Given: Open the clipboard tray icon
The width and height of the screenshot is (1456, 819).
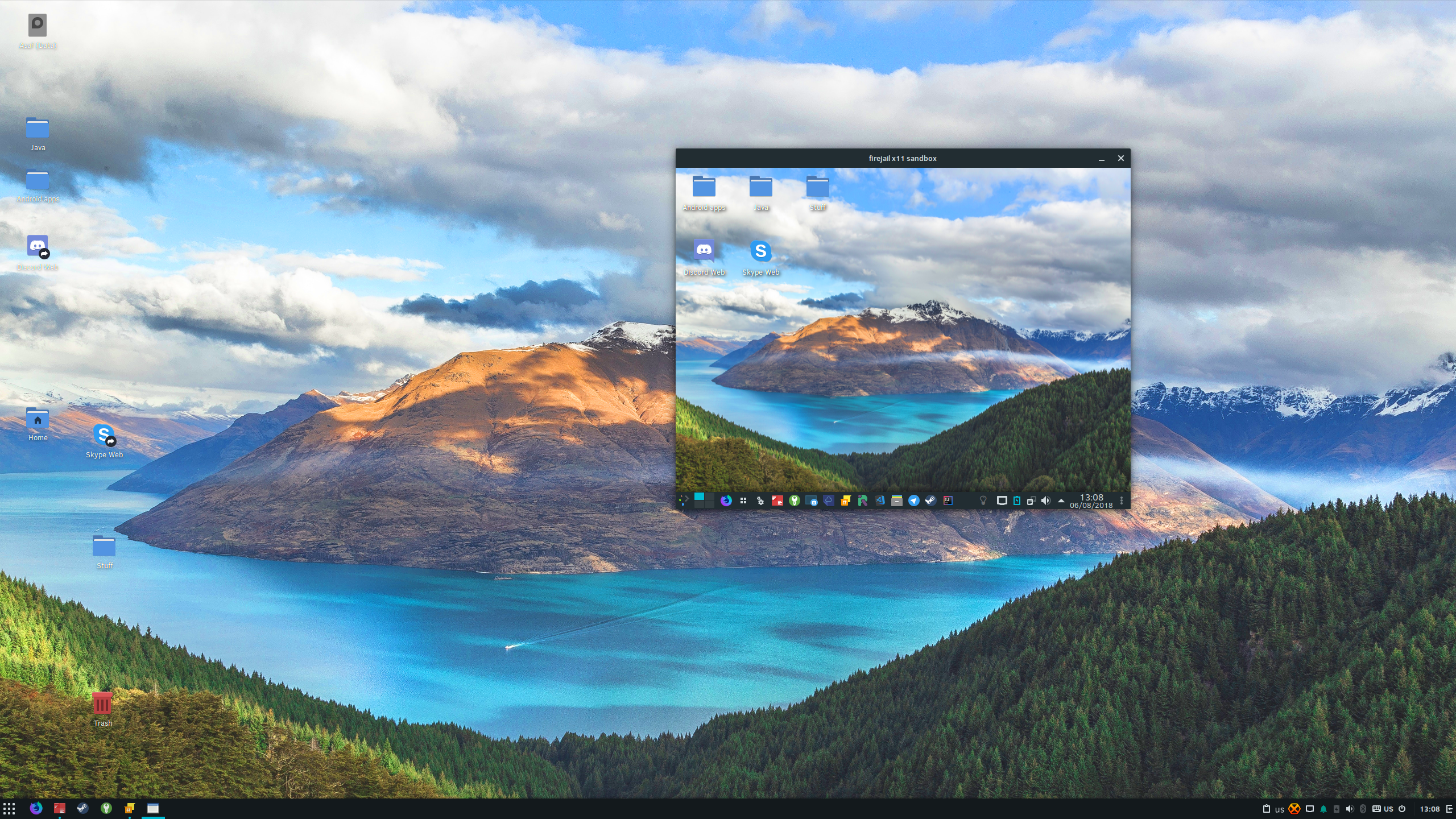Looking at the screenshot, I should [1267, 809].
